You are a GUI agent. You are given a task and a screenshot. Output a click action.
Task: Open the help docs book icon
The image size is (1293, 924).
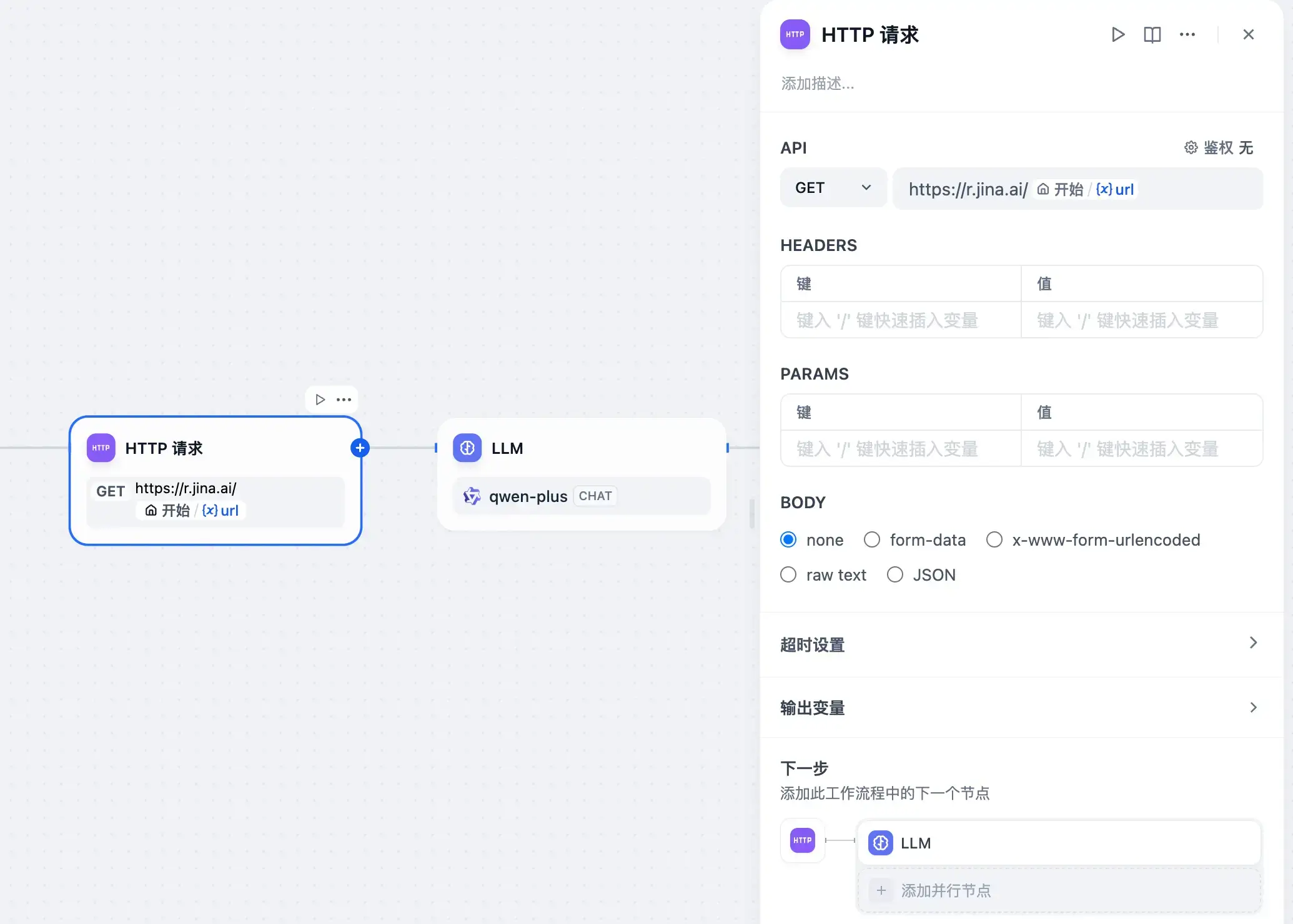point(1152,34)
